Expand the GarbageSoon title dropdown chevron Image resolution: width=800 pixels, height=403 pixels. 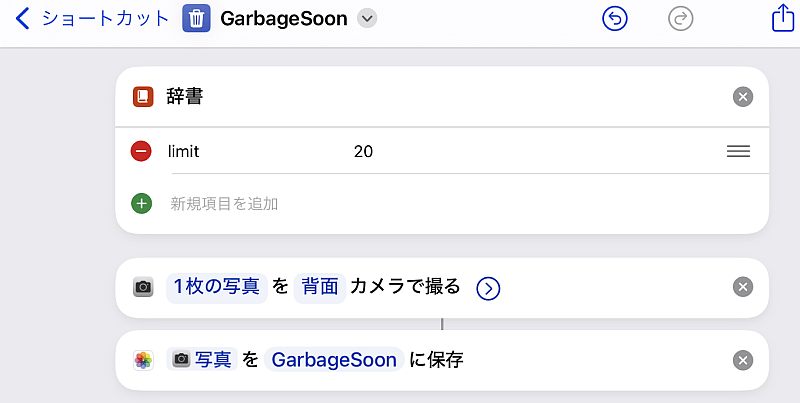[x=367, y=19]
